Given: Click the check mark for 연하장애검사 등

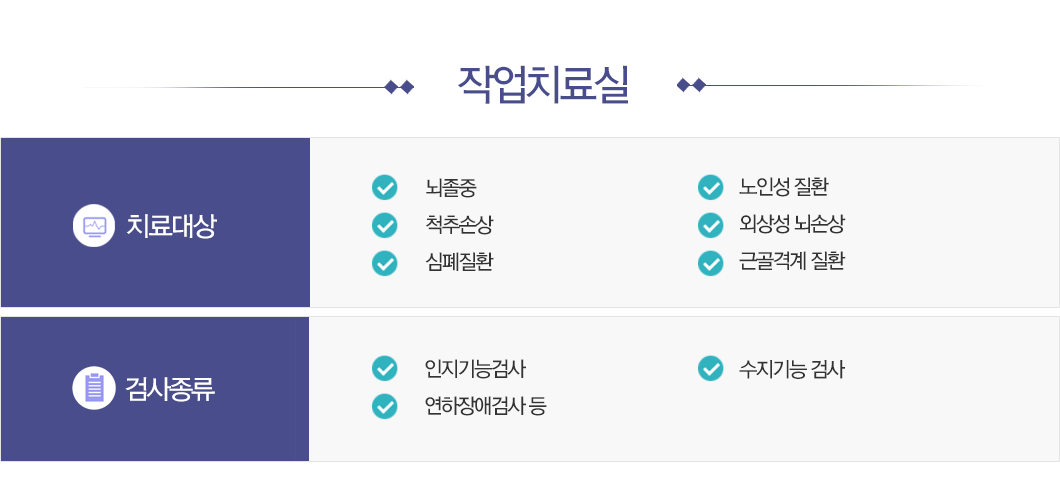Looking at the screenshot, I should [x=385, y=406].
